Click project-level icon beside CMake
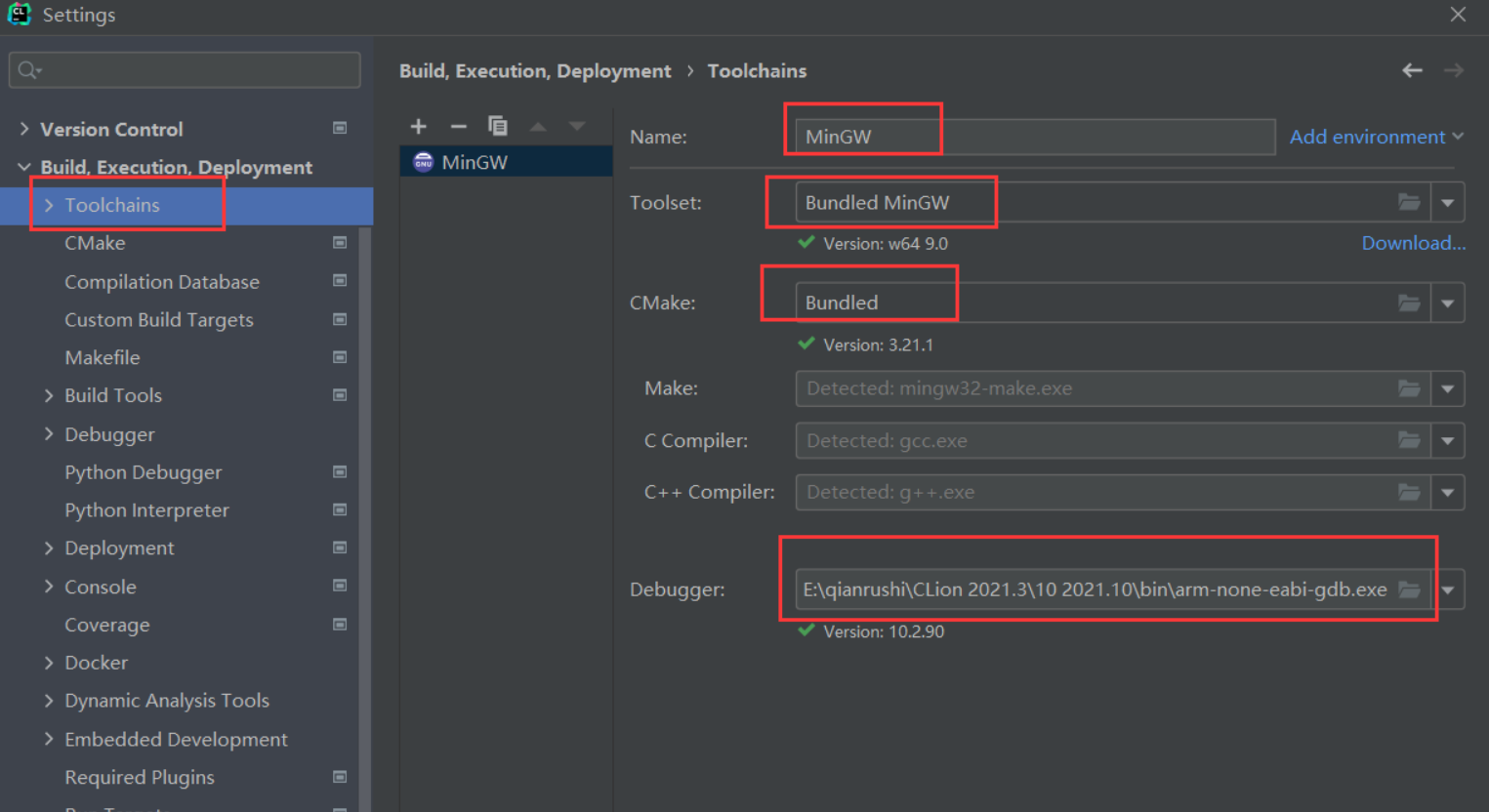The image size is (1489, 812). point(340,242)
